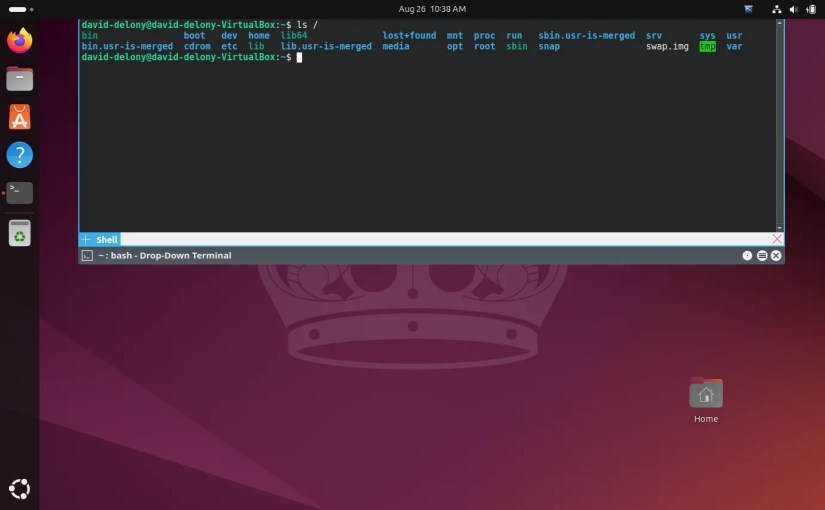Click the "srv" directory name
The width and height of the screenshot is (825, 510).
(654, 35)
